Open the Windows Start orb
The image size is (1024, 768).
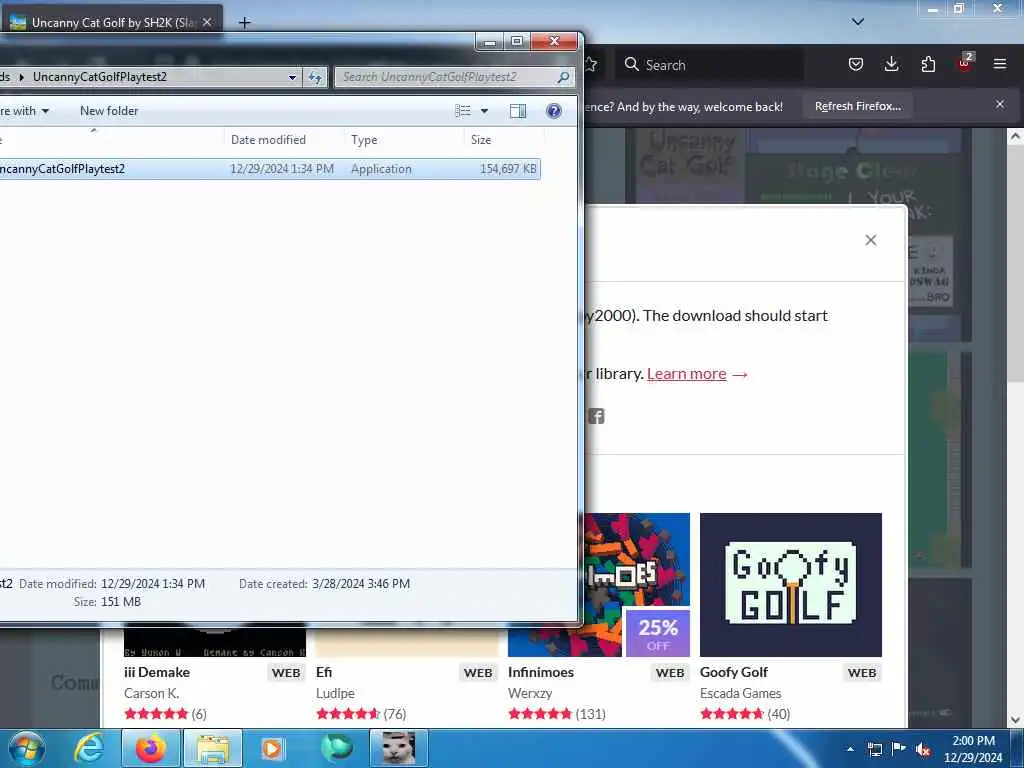pos(27,748)
